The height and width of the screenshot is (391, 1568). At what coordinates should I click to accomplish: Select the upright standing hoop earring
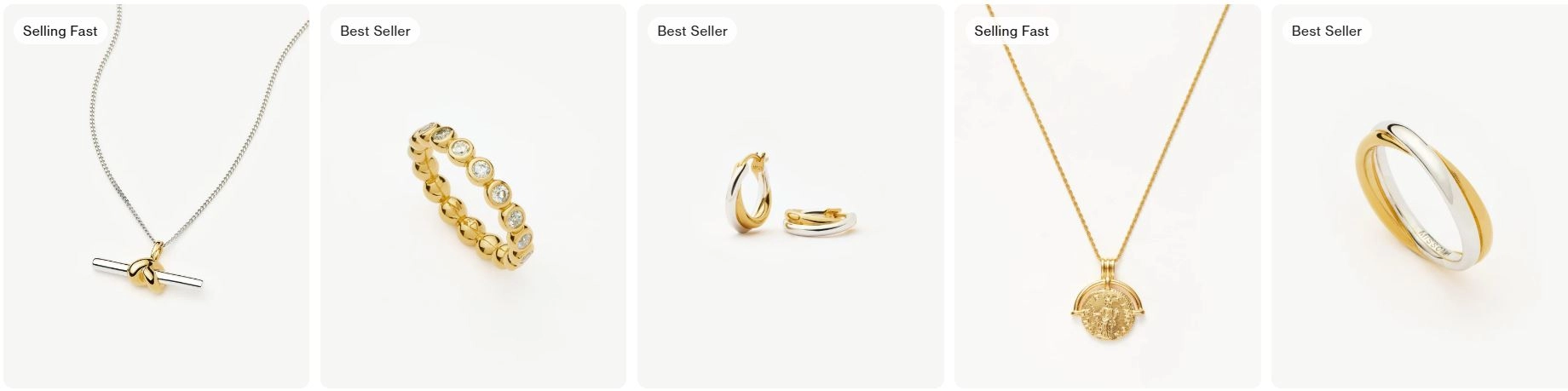coord(750,193)
